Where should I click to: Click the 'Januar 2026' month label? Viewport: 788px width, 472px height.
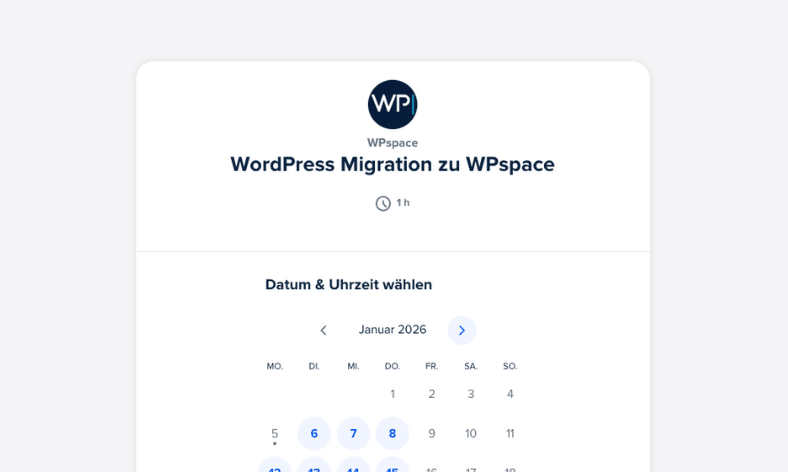pos(392,330)
